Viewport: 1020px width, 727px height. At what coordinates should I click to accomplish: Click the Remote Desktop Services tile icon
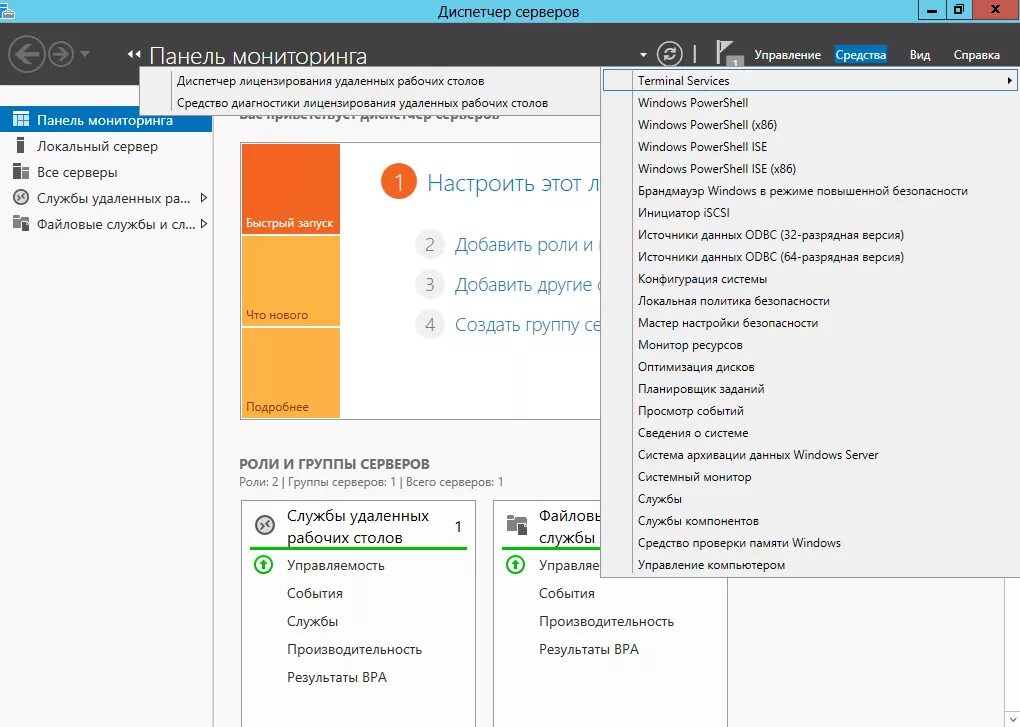[265, 524]
